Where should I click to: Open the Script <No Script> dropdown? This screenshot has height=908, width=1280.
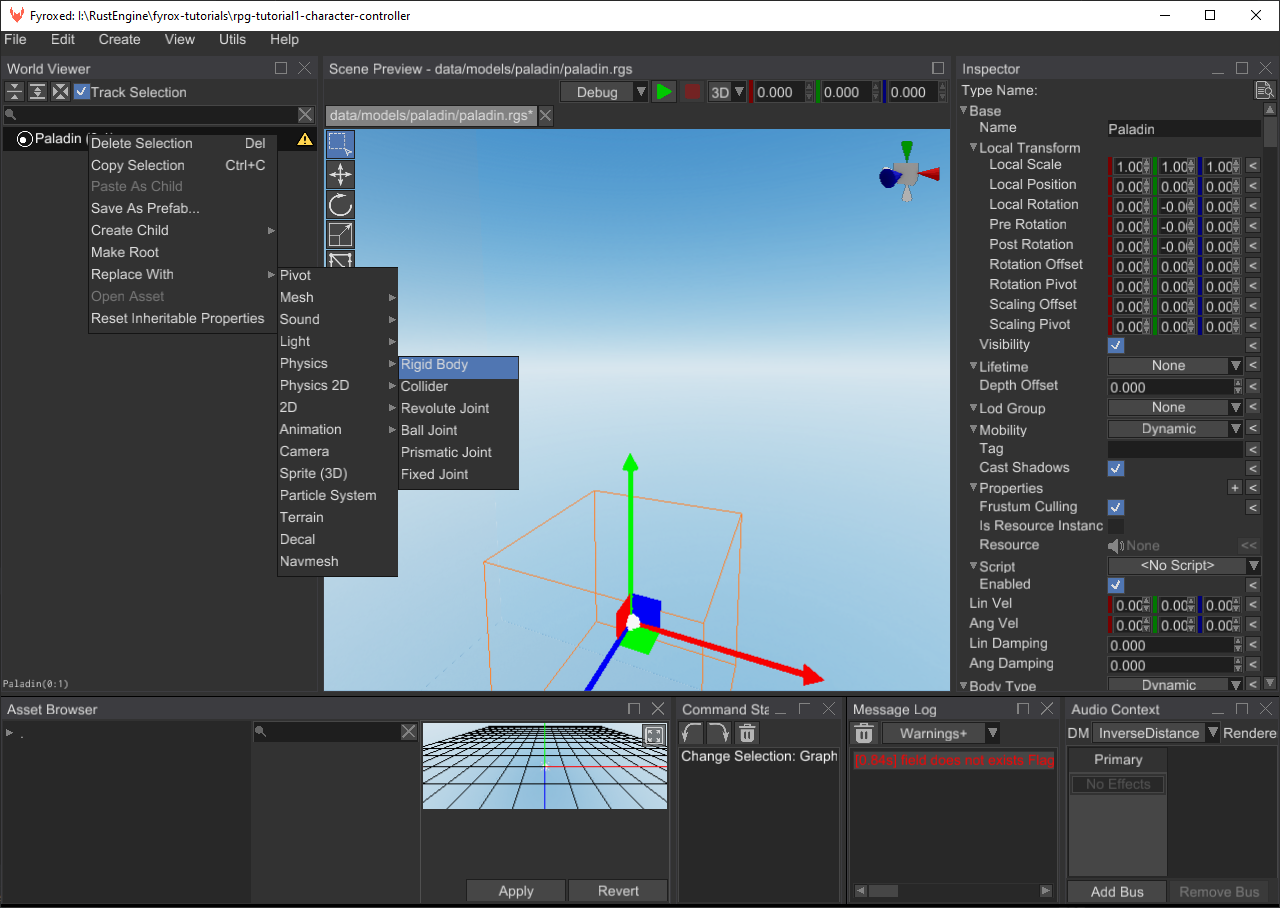tap(1184, 566)
